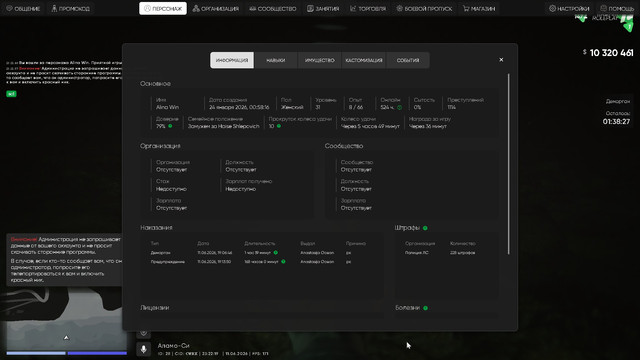640x360 pixels.
Task: Click the Пол value Женский
Action: pyautogui.click(x=292, y=107)
